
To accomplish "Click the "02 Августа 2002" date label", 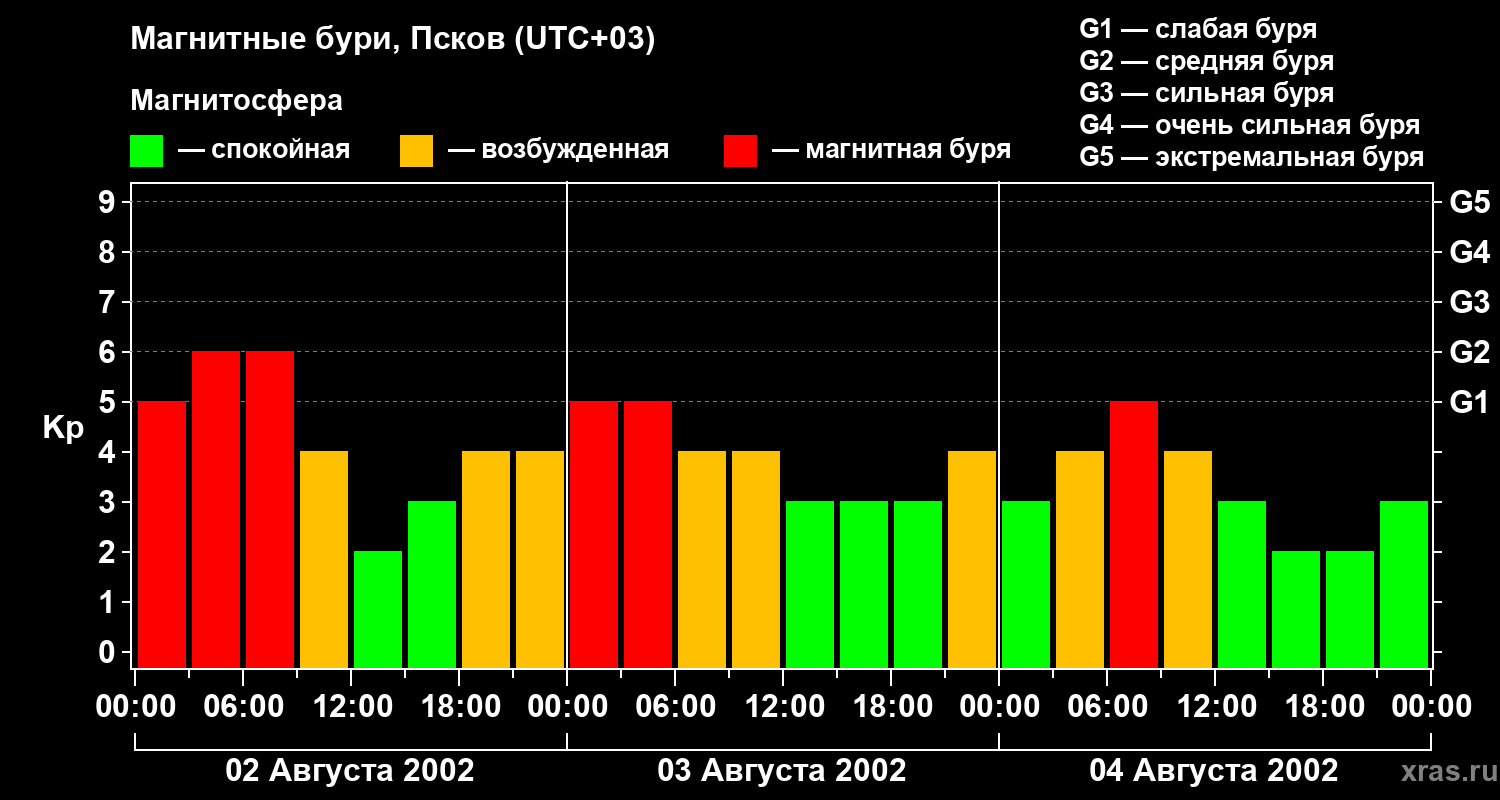I will click(350, 770).
